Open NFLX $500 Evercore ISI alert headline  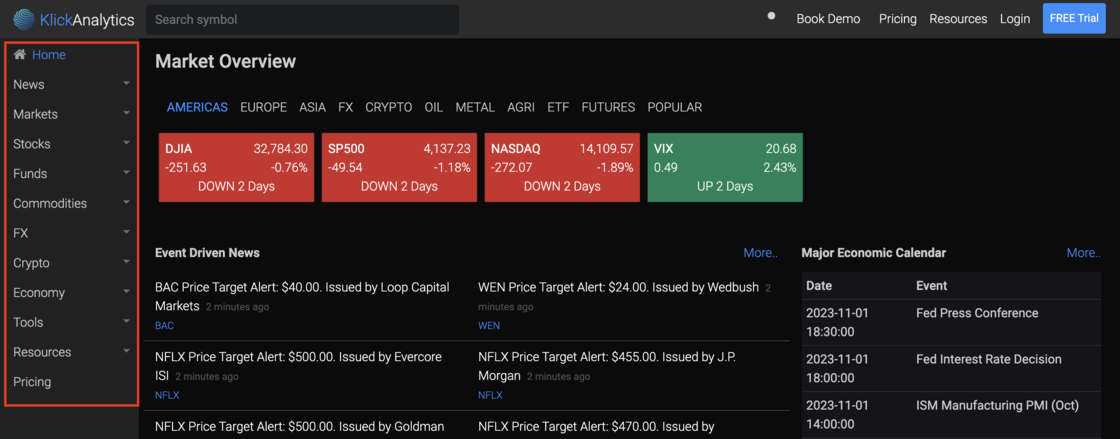[x=299, y=365]
